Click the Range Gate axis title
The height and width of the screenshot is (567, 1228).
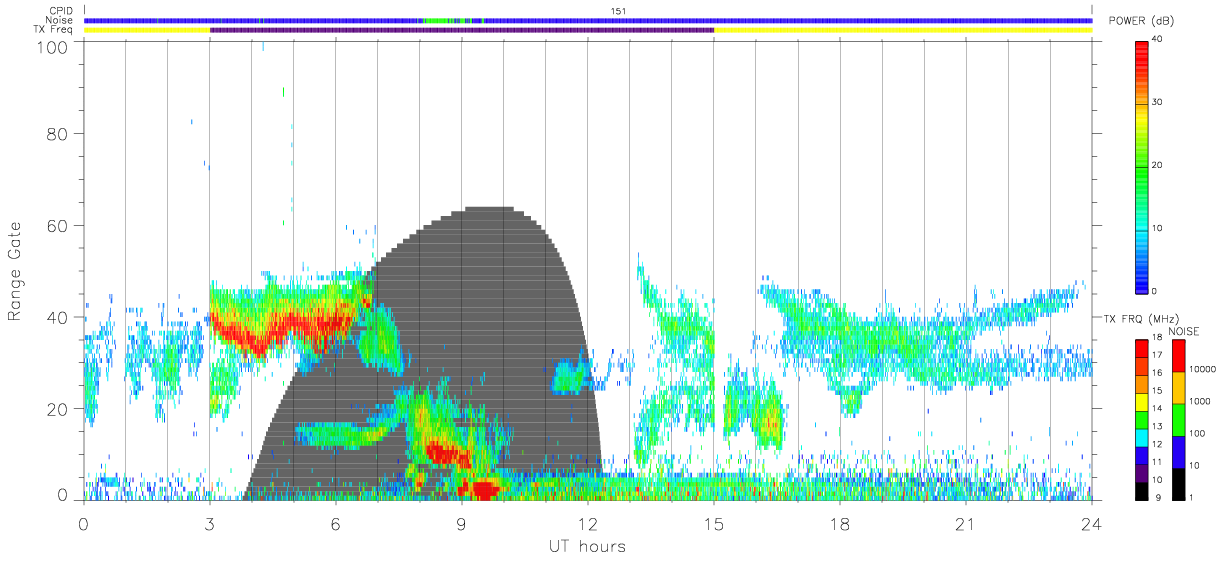coord(15,272)
